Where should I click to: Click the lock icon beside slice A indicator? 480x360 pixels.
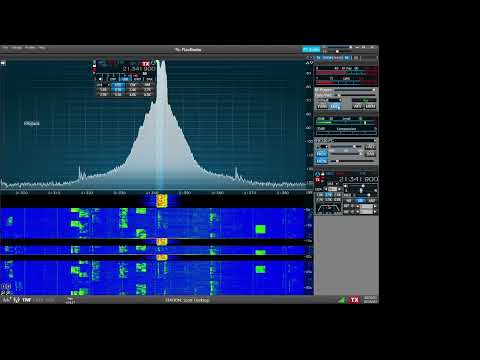[323, 174]
